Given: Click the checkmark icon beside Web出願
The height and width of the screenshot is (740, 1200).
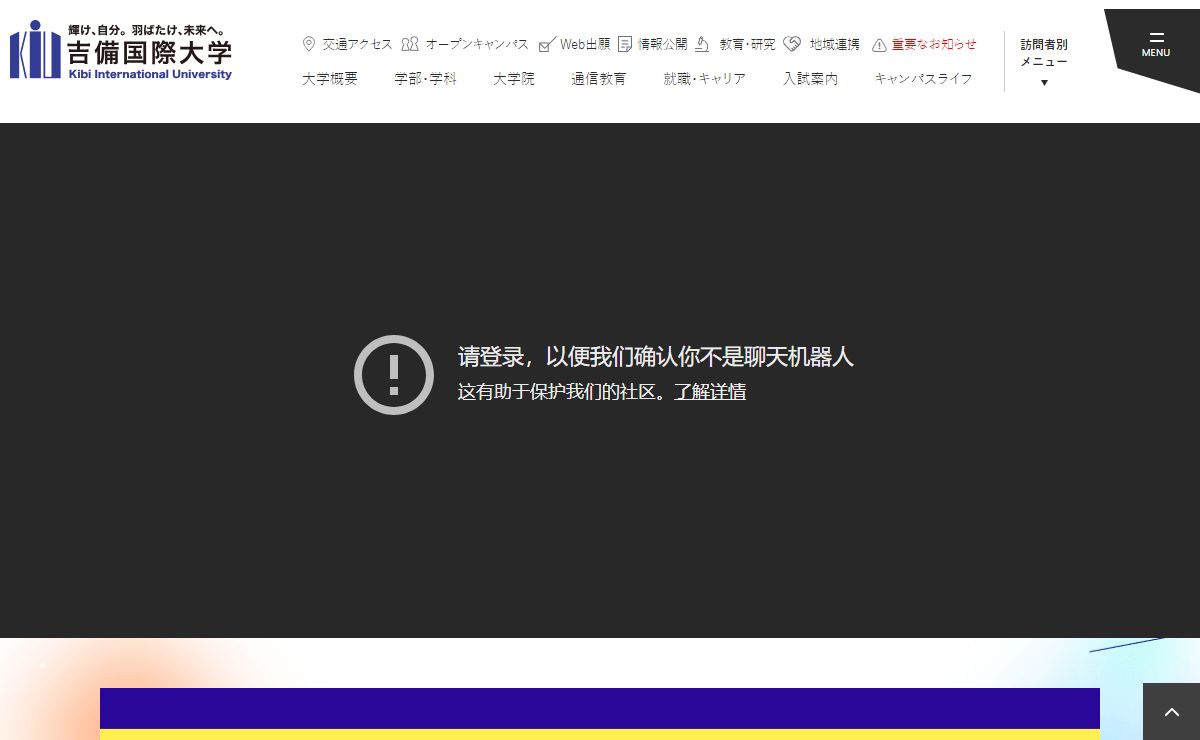Looking at the screenshot, I should tap(547, 44).
